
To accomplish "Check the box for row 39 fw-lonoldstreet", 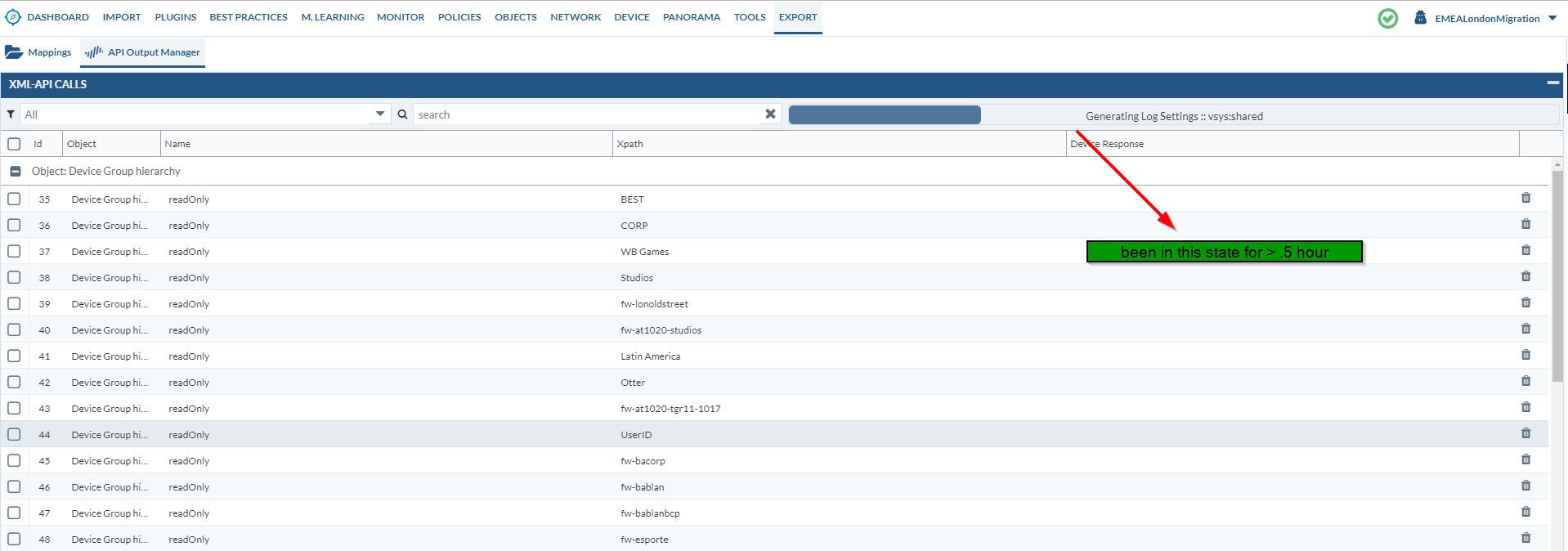I will click(x=14, y=303).
